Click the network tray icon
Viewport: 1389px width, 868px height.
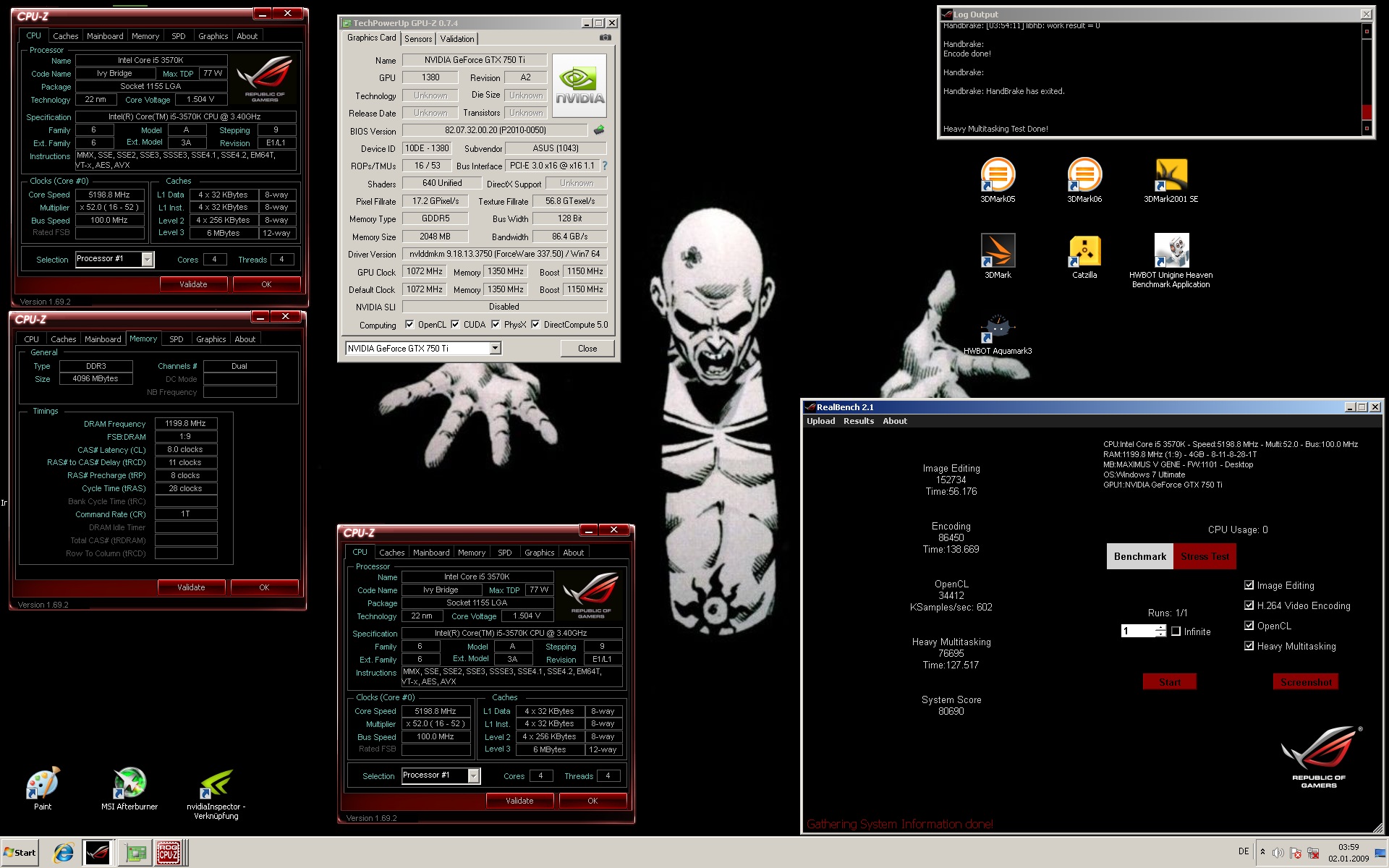pos(1314,853)
